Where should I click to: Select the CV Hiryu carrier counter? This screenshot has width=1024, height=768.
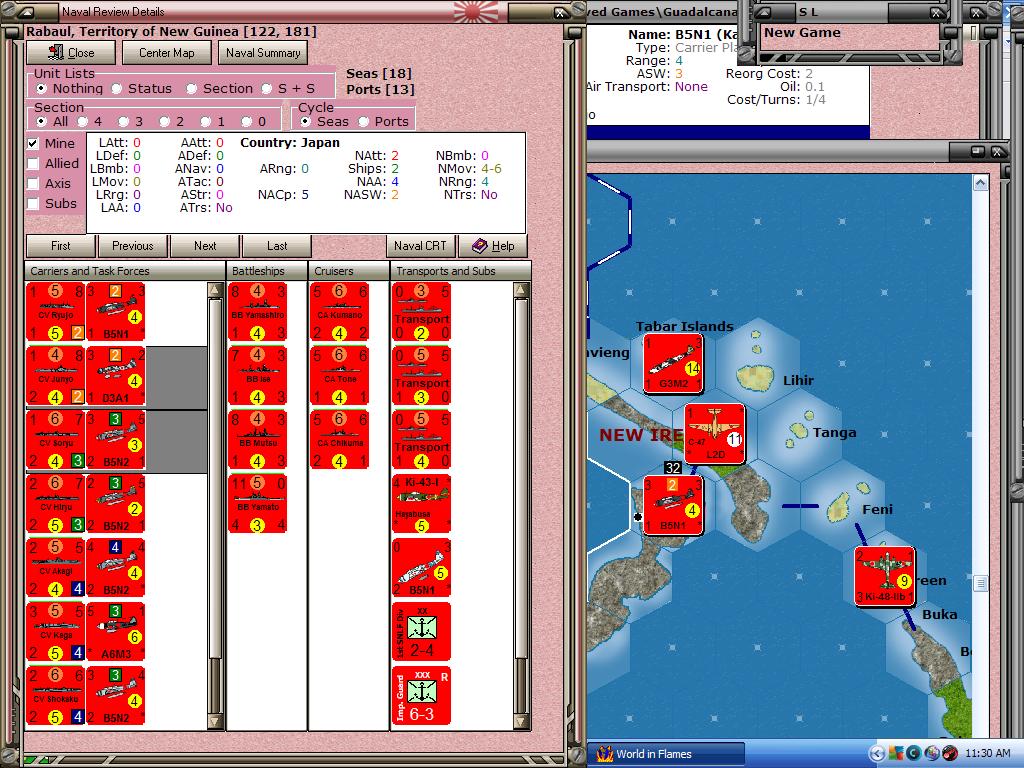[x=56, y=504]
